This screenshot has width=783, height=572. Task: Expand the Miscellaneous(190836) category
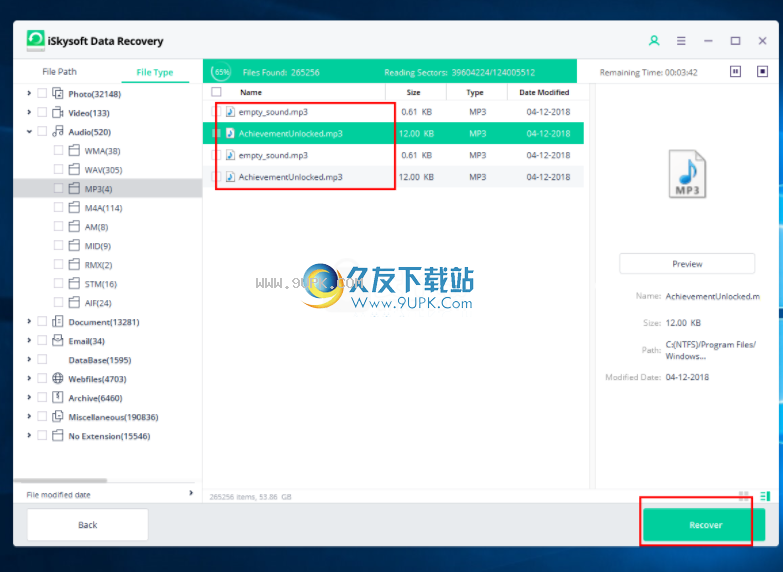pyautogui.click(x=29, y=417)
